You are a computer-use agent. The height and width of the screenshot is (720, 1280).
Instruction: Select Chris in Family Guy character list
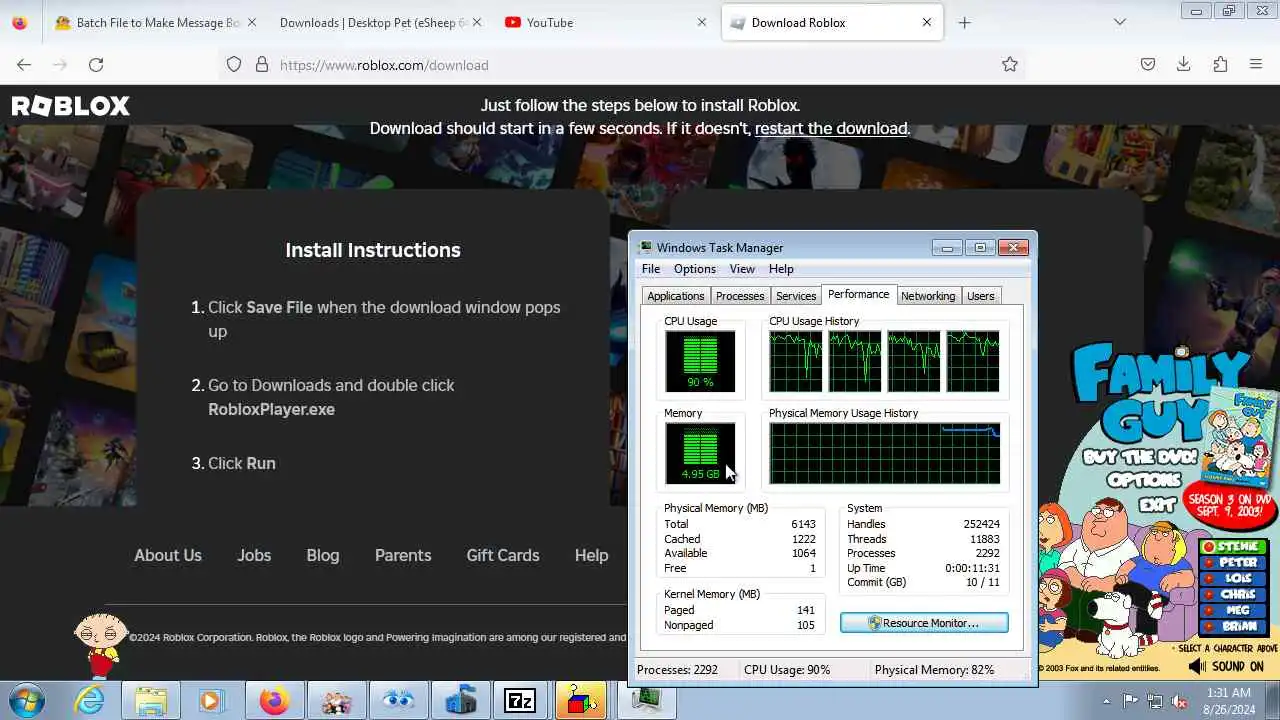[1235, 595]
